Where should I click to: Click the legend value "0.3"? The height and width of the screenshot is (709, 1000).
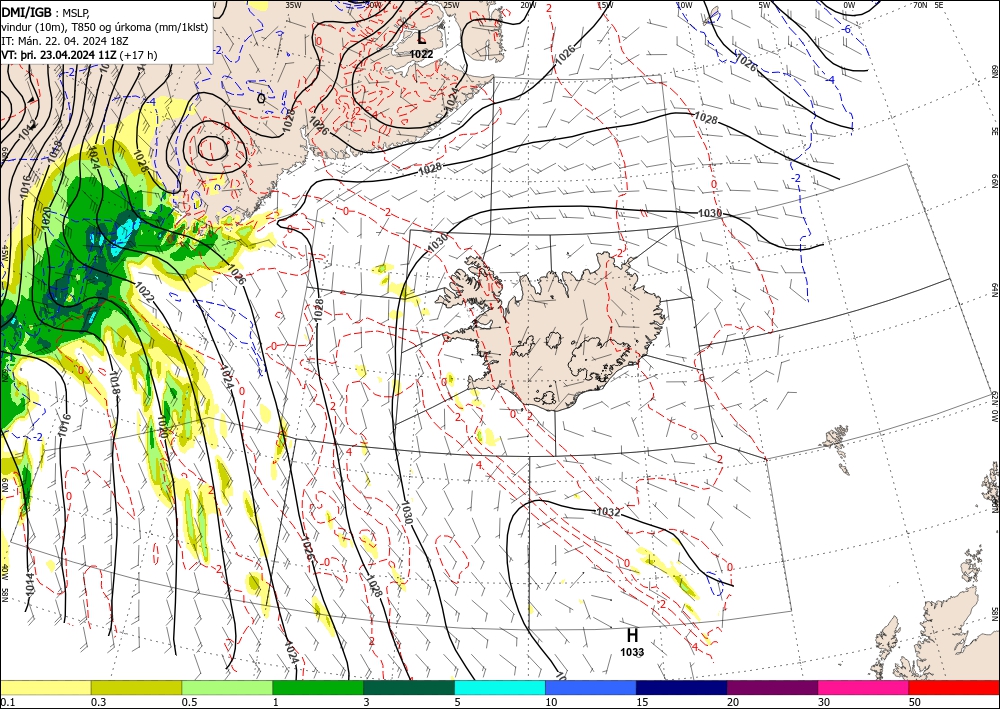tap(98, 702)
